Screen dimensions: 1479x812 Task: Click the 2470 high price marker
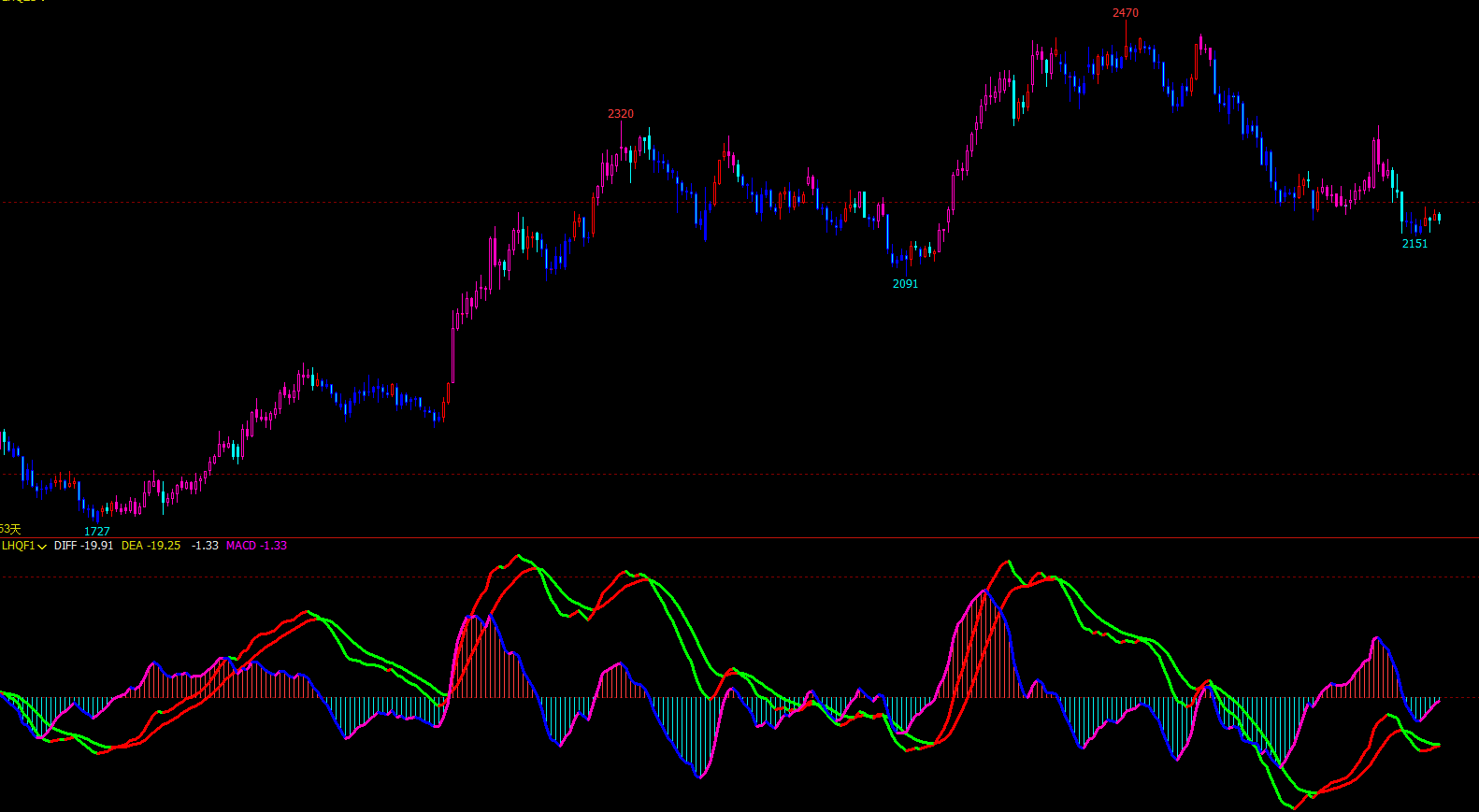[x=1126, y=13]
